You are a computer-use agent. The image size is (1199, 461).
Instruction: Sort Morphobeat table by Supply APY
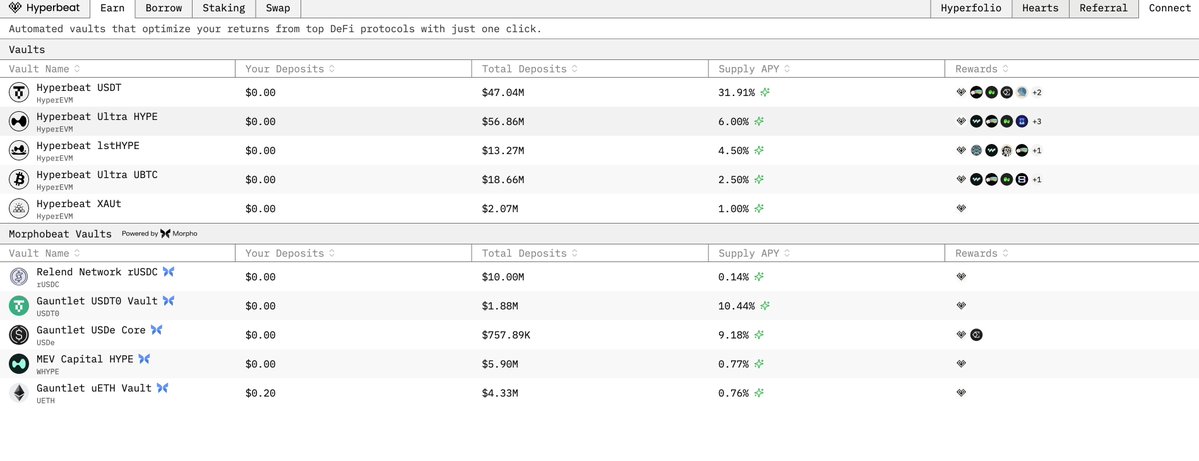pos(754,253)
